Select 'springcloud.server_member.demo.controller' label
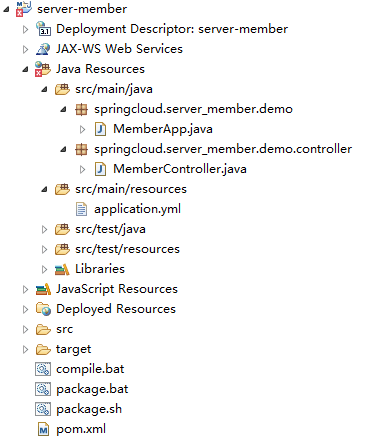383x441 pixels. (223, 149)
